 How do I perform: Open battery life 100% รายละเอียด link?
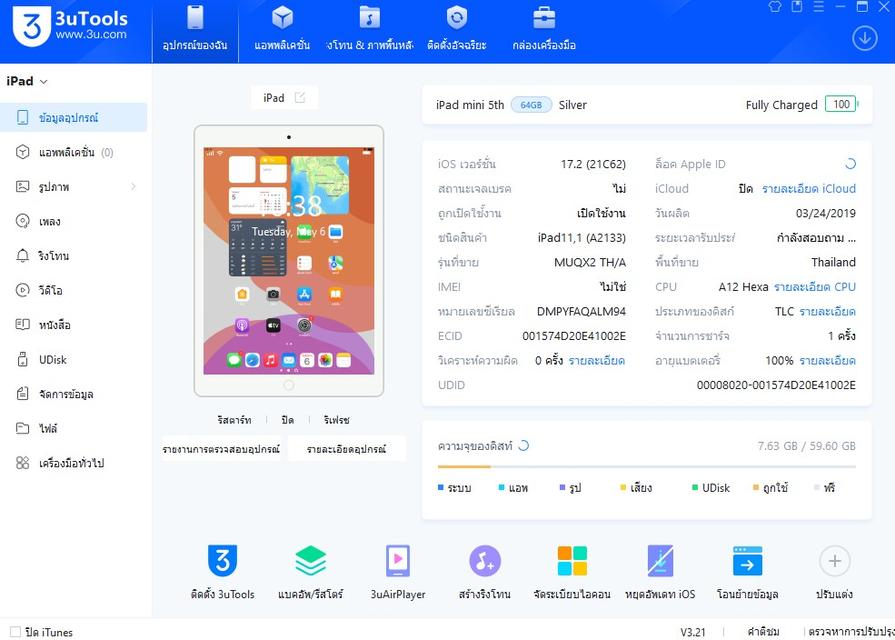click(x=827, y=360)
